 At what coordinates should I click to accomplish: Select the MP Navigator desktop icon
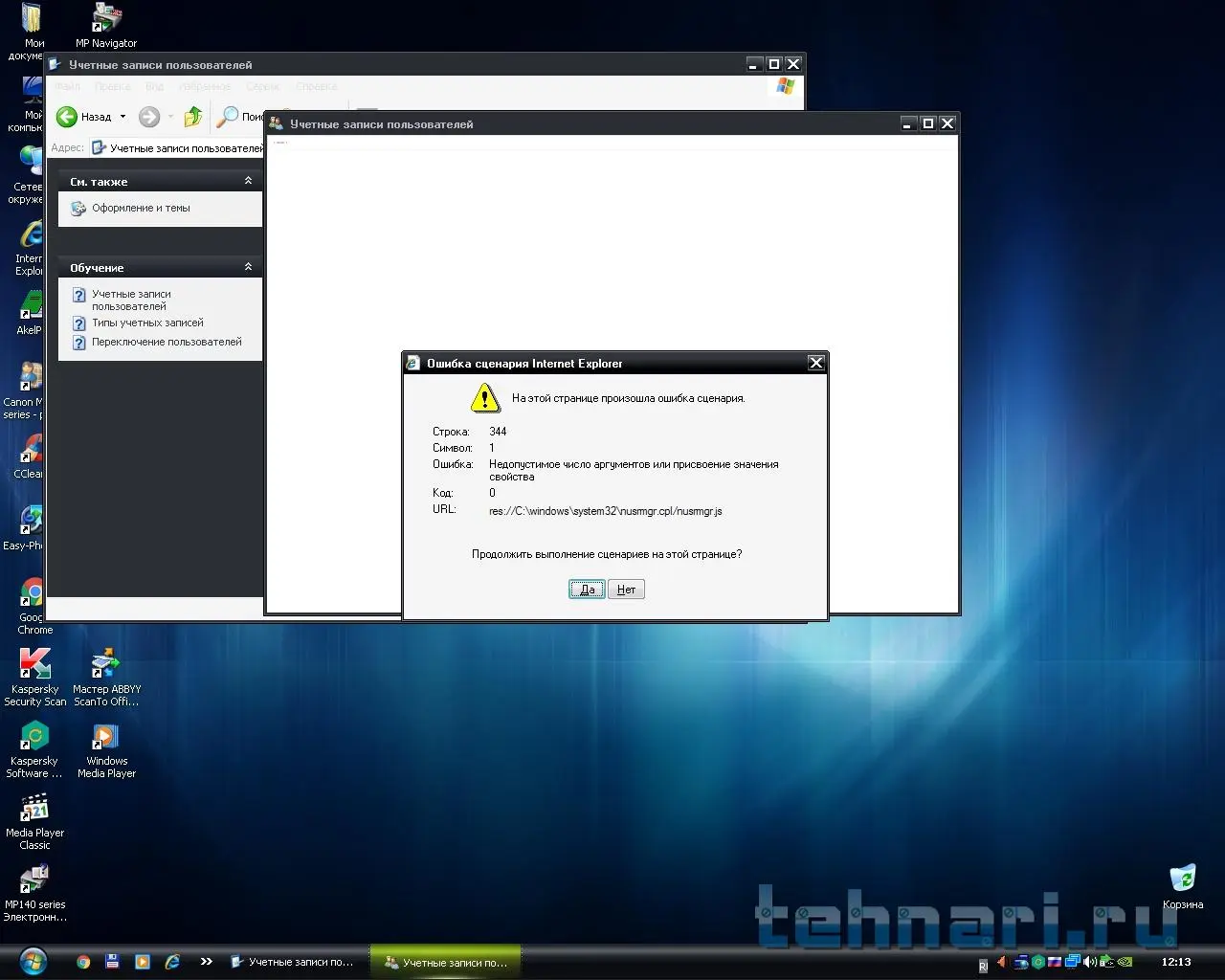pyautogui.click(x=106, y=26)
